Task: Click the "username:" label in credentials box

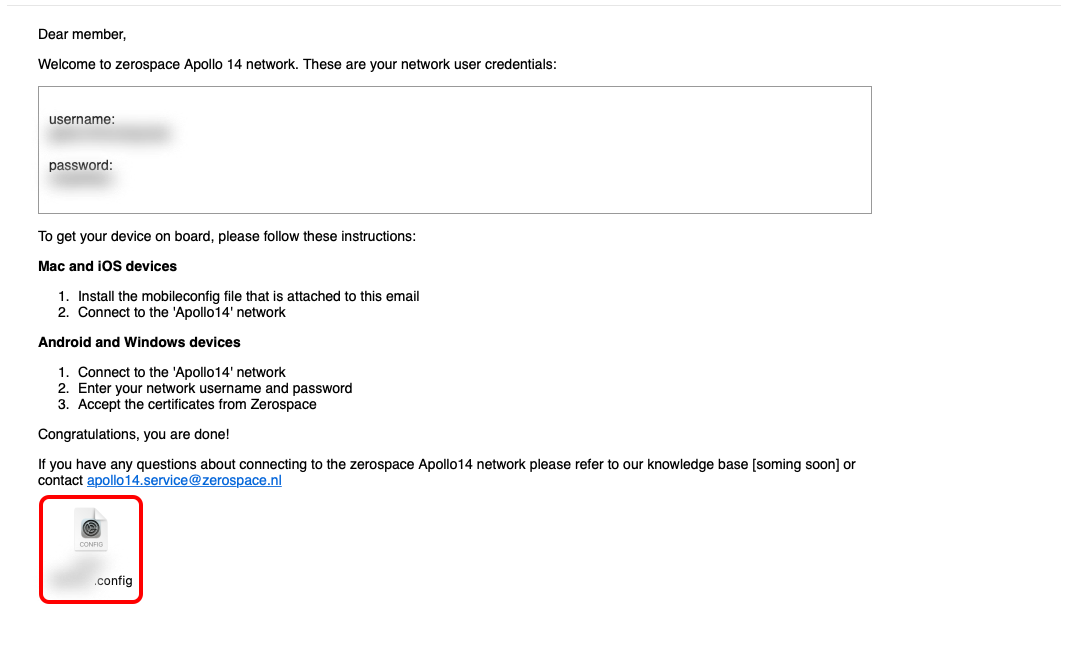Action: point(82,119)
